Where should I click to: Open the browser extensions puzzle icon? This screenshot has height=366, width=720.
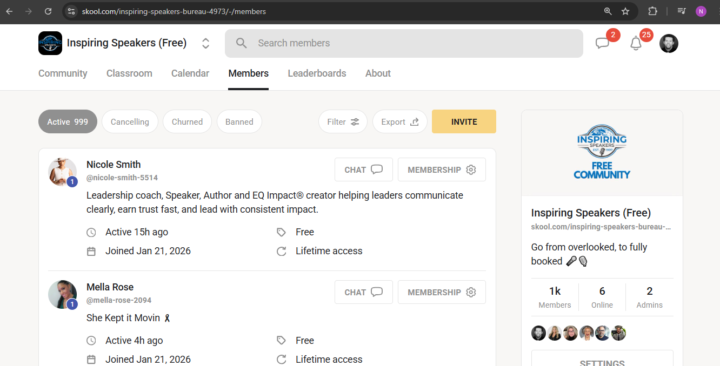tap(652, 11)
